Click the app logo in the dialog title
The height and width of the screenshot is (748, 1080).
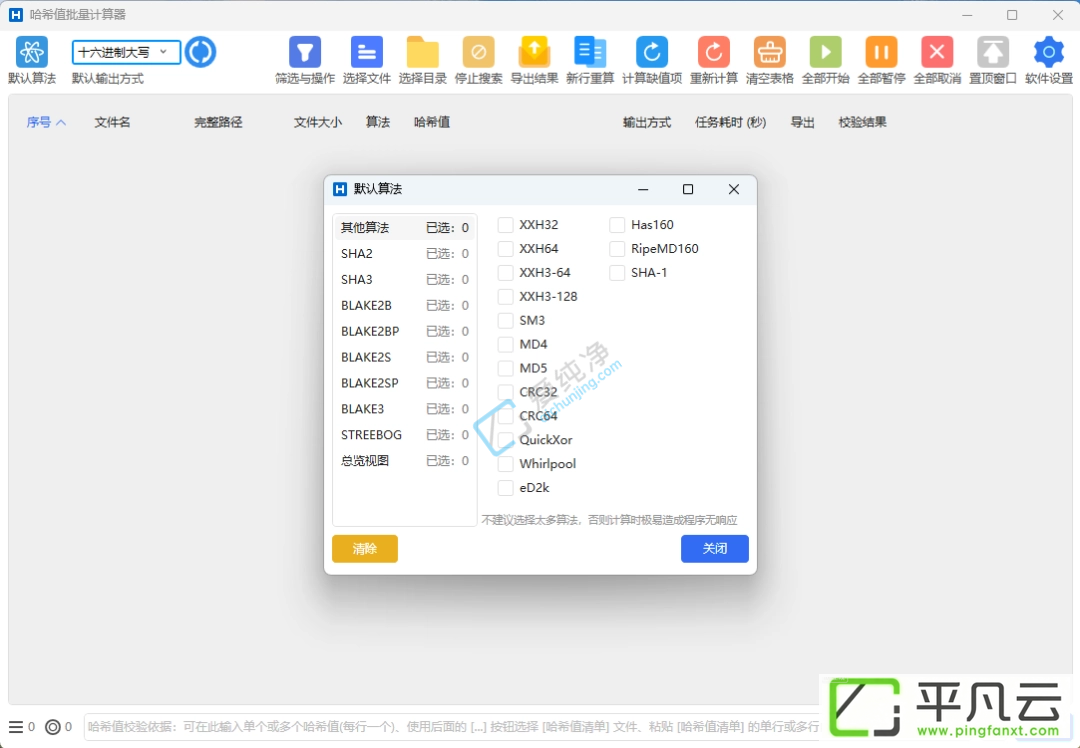click(340, 189)
